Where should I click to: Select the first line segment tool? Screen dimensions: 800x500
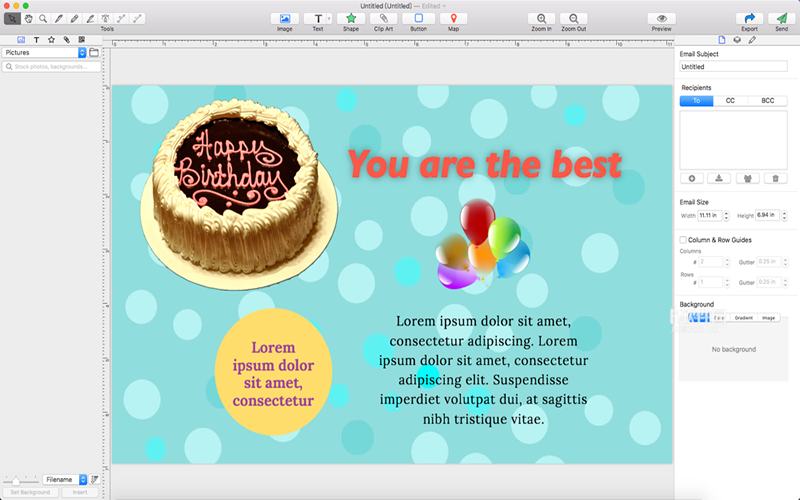(121, 19)
